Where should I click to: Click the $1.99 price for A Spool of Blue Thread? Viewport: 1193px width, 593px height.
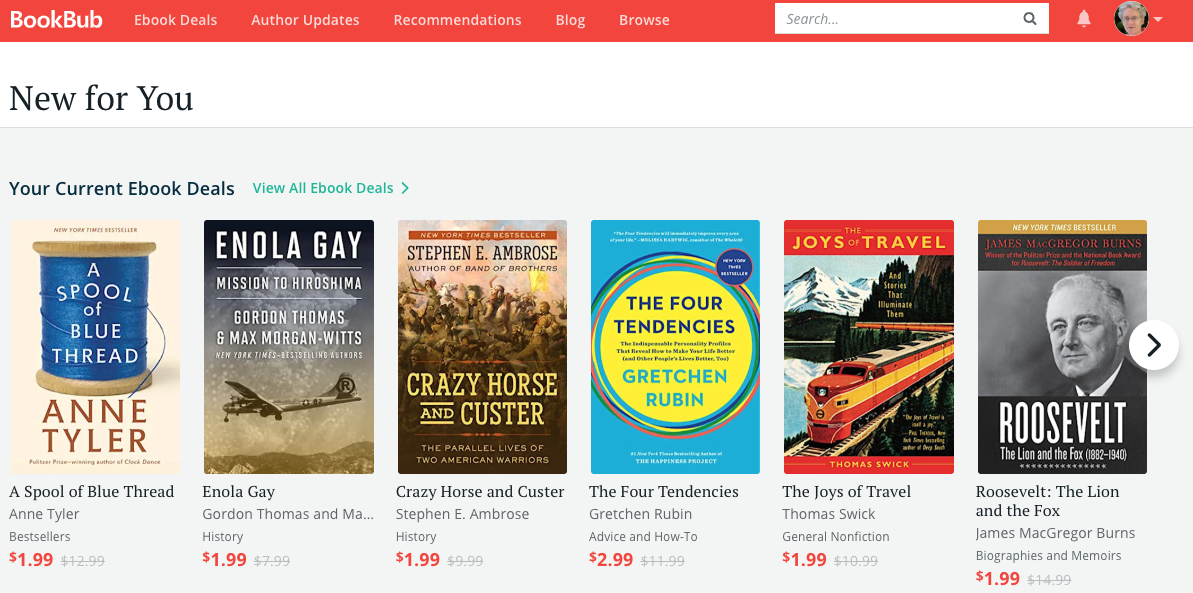point(31,560)
